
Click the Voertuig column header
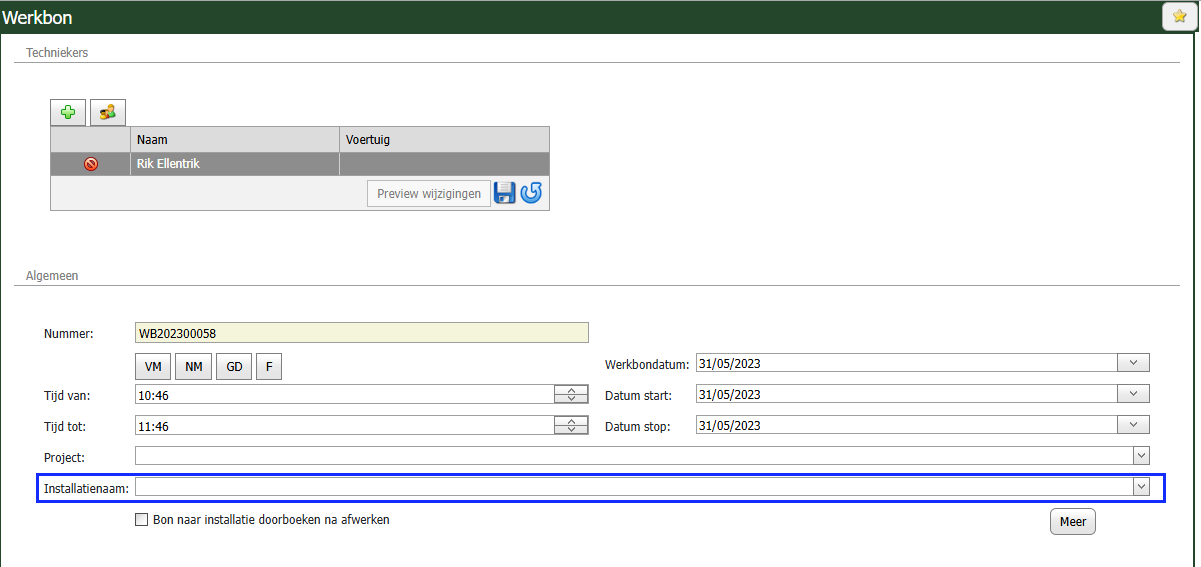[445, 140]
